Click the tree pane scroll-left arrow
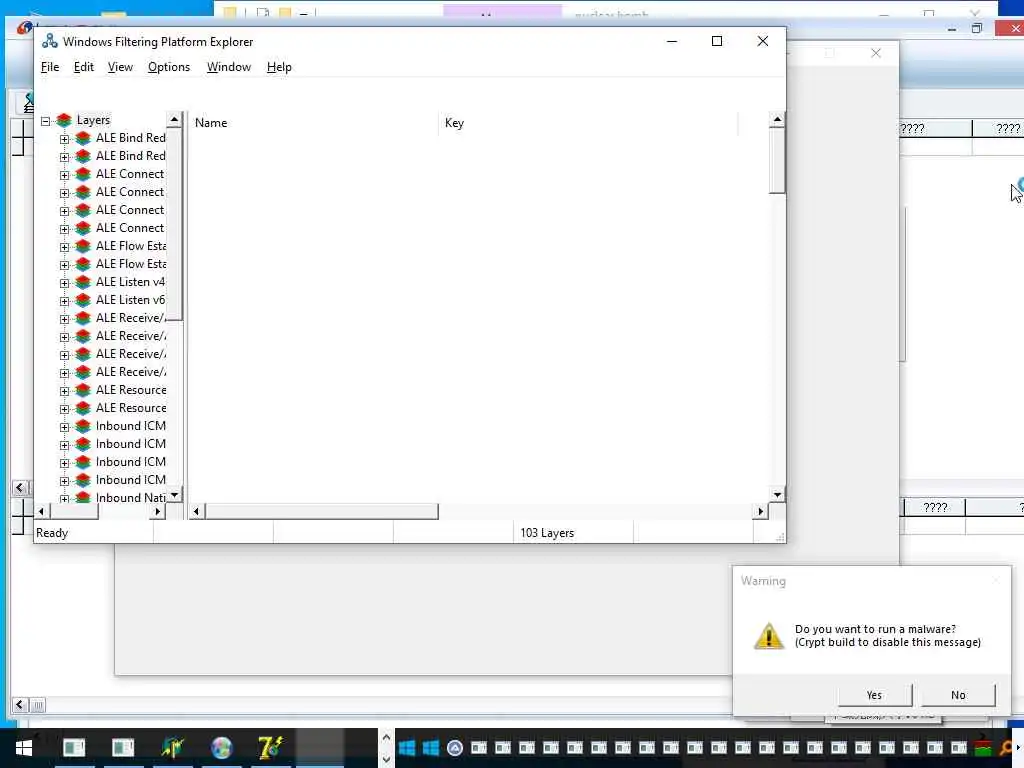Screen dimensions: 1024x768 [x=42, y=512]
